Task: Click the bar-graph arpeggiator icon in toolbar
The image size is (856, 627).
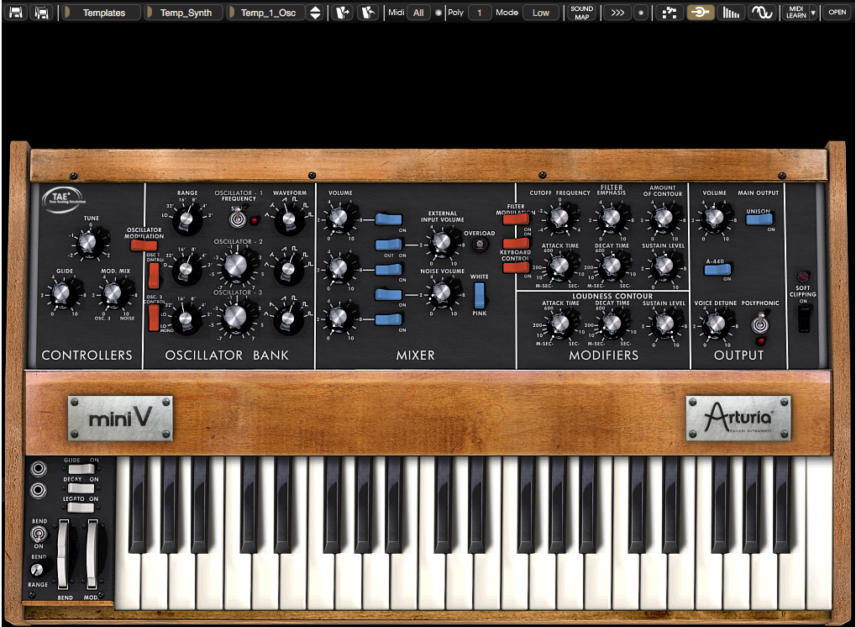Action: pos(730,13)
